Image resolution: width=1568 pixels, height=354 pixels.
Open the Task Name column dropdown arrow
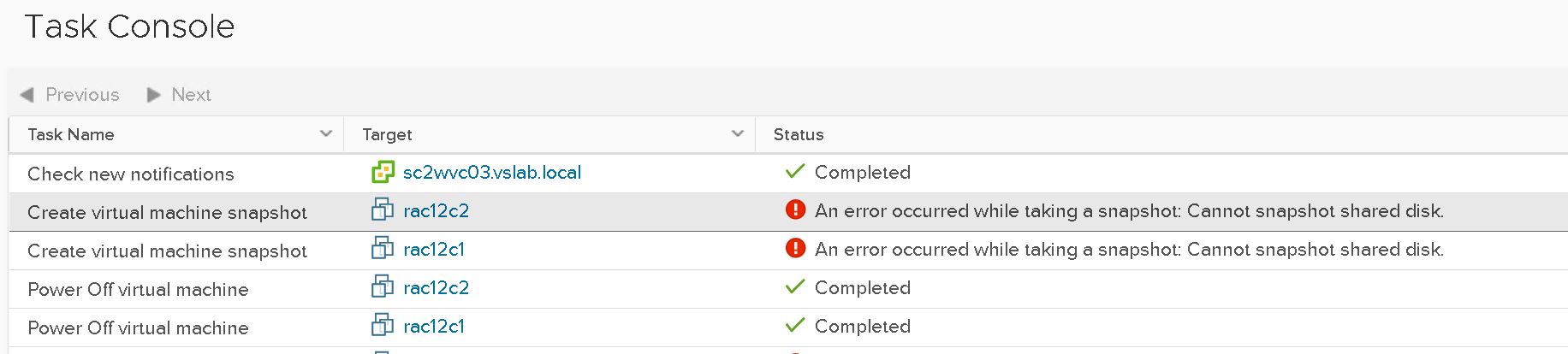[x=325, y=134]
